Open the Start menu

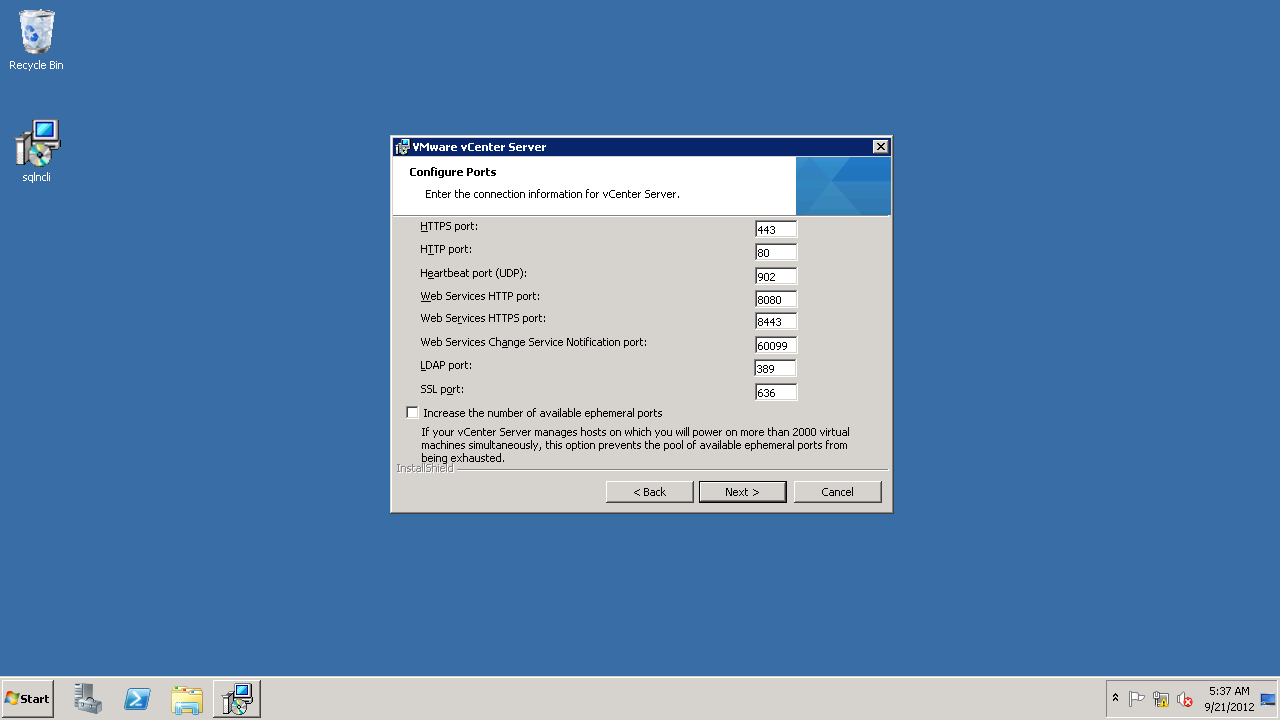pos(28,699)
